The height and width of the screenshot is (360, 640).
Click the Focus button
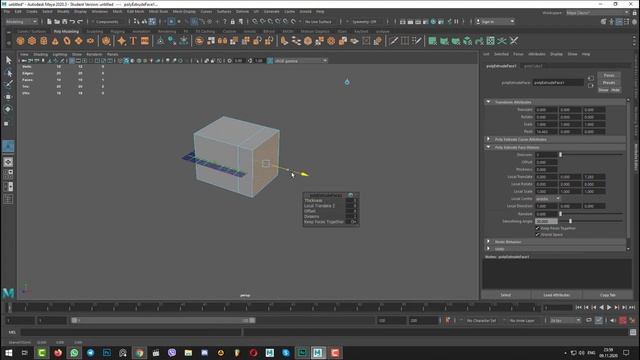pyautogui.click(x=609, y=76)
